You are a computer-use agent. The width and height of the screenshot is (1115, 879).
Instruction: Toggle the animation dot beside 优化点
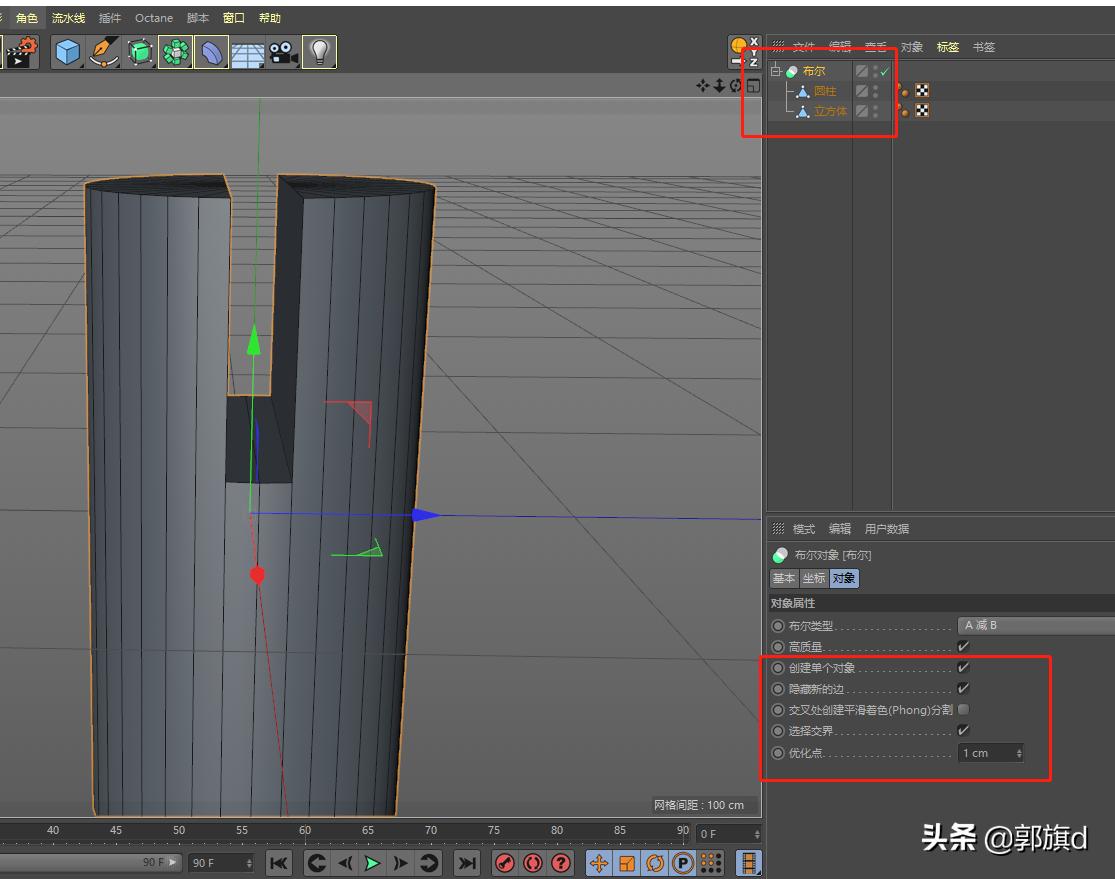pyautogui.click(x=778, y=752)
